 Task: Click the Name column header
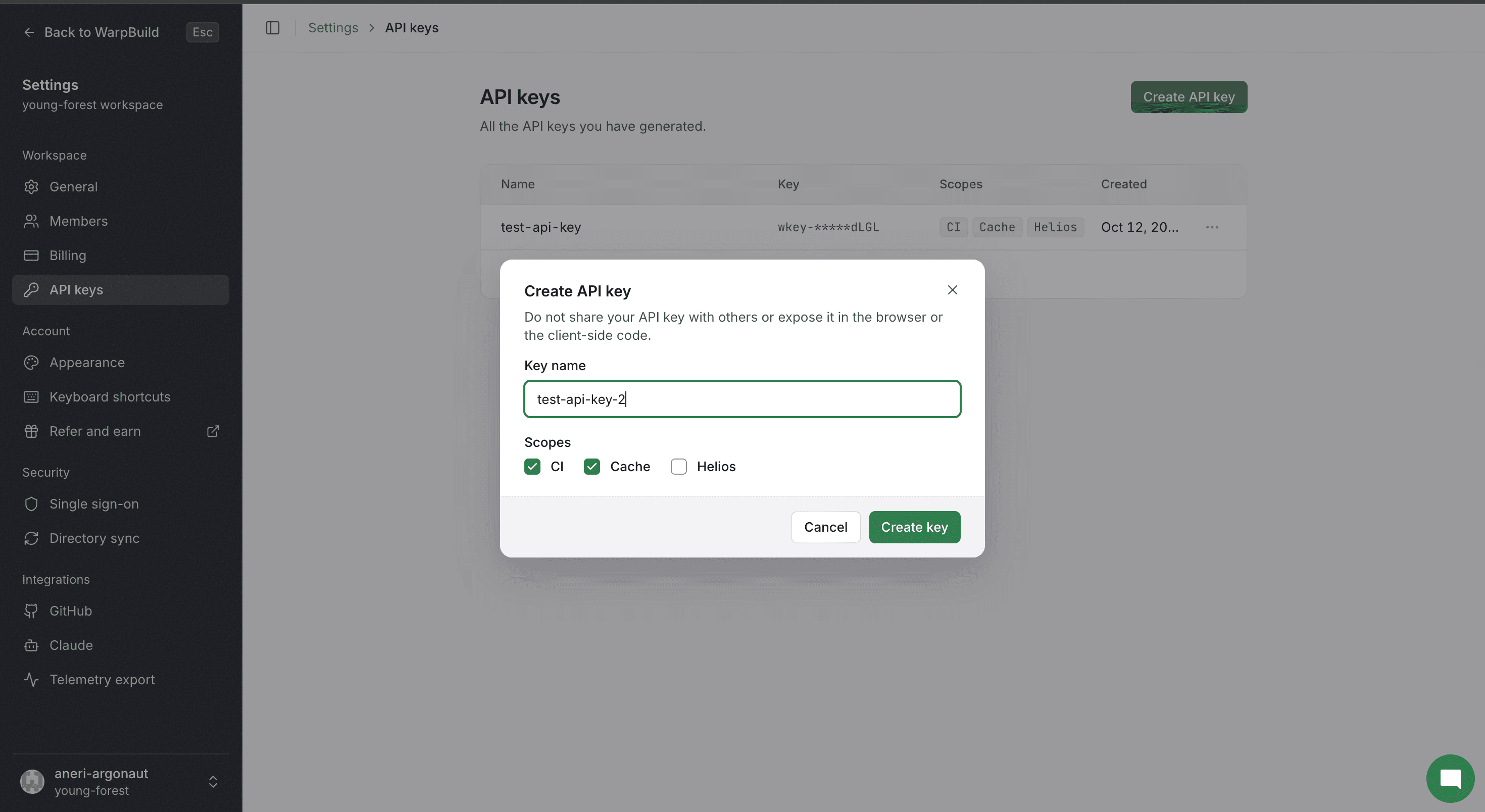517,184
